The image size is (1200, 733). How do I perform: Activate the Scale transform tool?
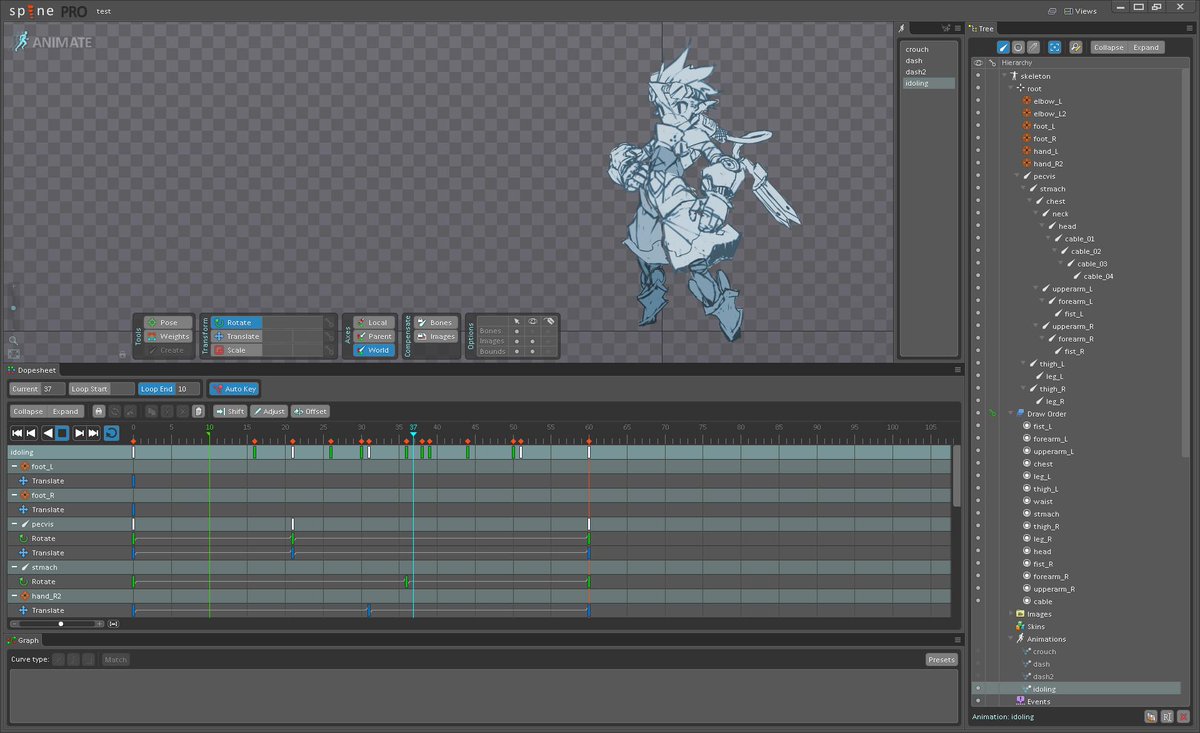pos(236,351)
